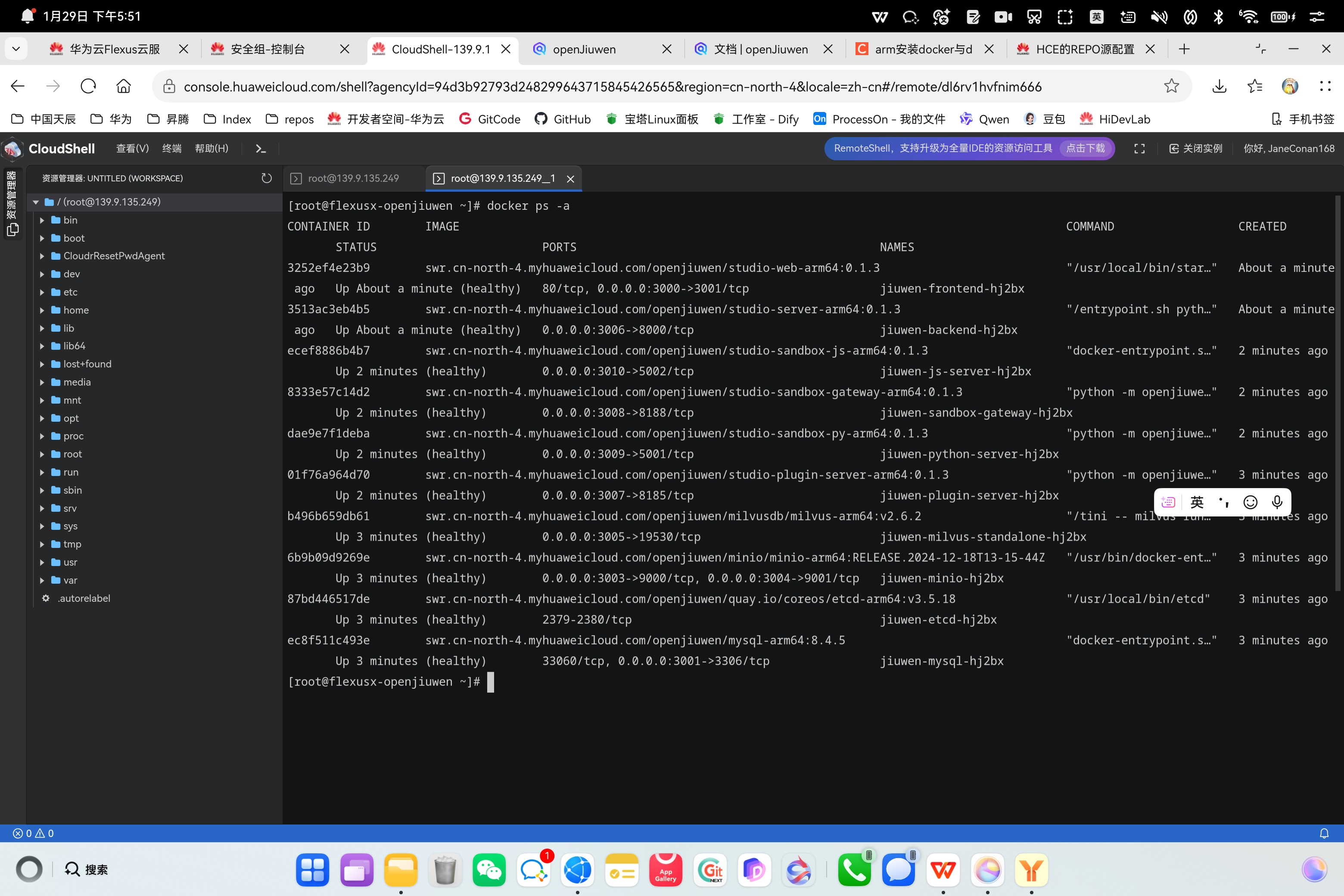Refresh the resource explorer workspace
The width and height of the screenshot is (1344, 896).
[266, 178]
